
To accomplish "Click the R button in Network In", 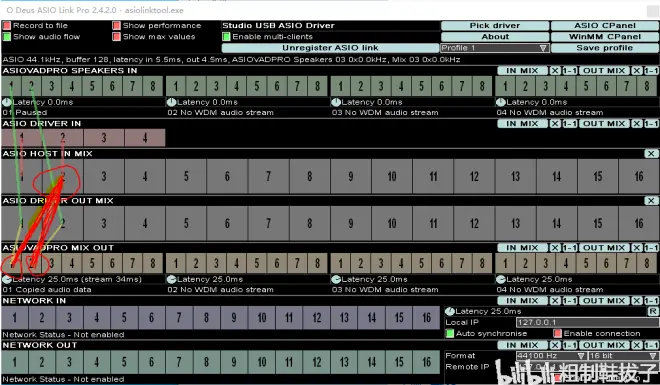I will [x=653, y=311].
